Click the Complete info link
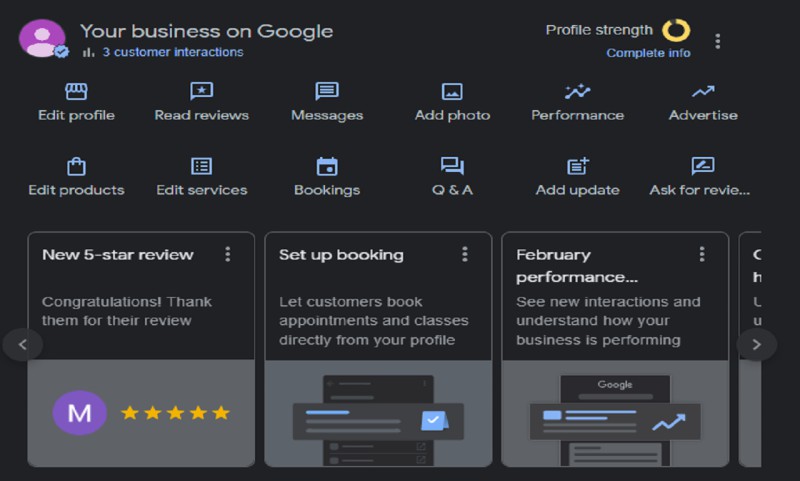 click(x=648, y=53)
